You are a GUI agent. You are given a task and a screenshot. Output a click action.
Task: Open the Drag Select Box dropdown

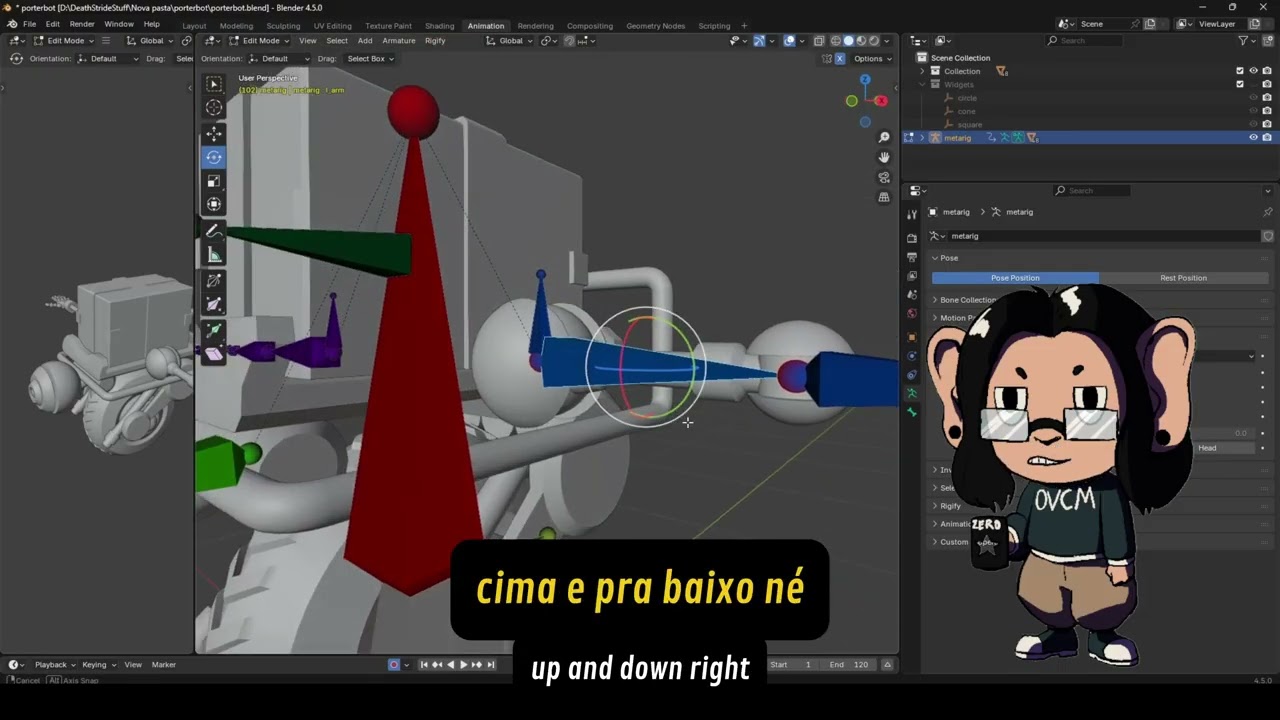coord(370,58)
